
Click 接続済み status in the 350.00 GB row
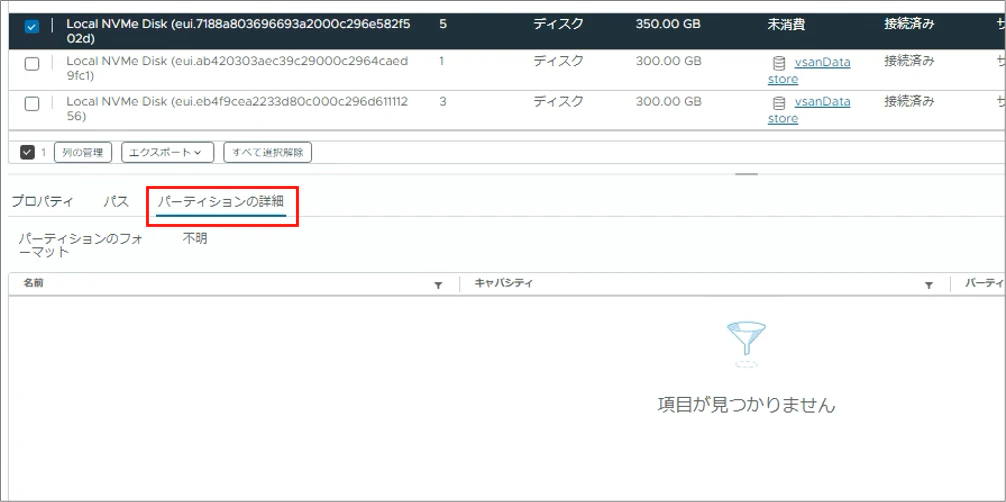[909, 24]
